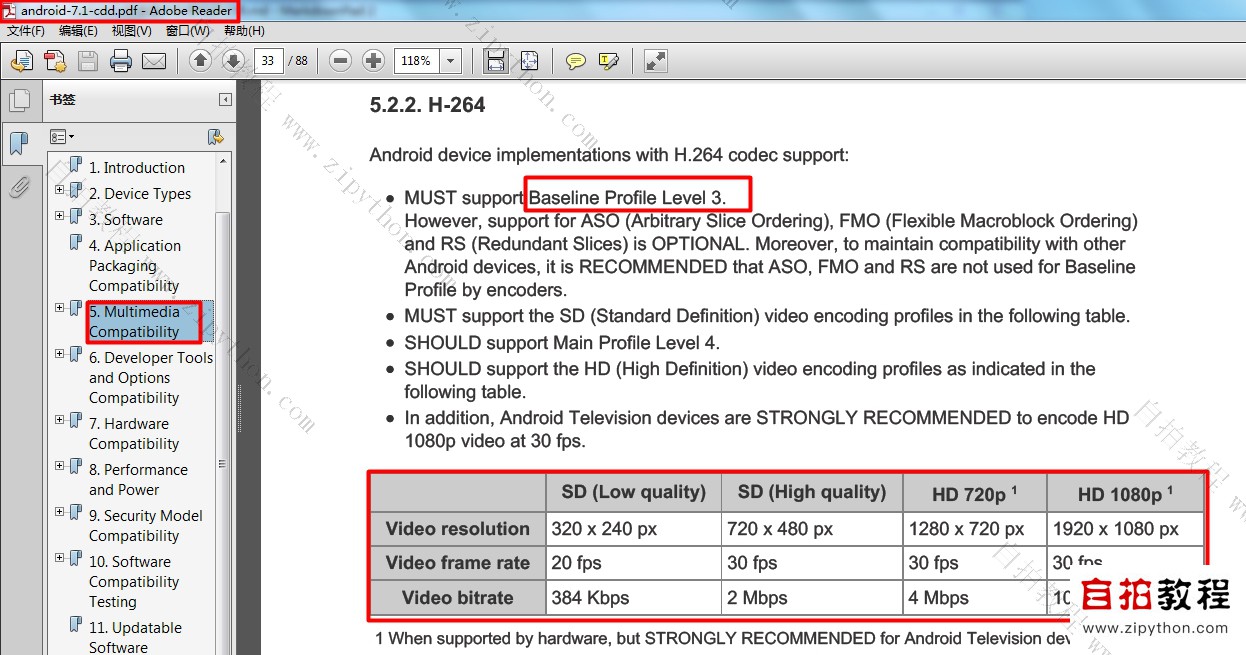1246x655 pixels.
Task: Jump to the '2. Device Types' bookmark
Action: (x=140, y=194)
